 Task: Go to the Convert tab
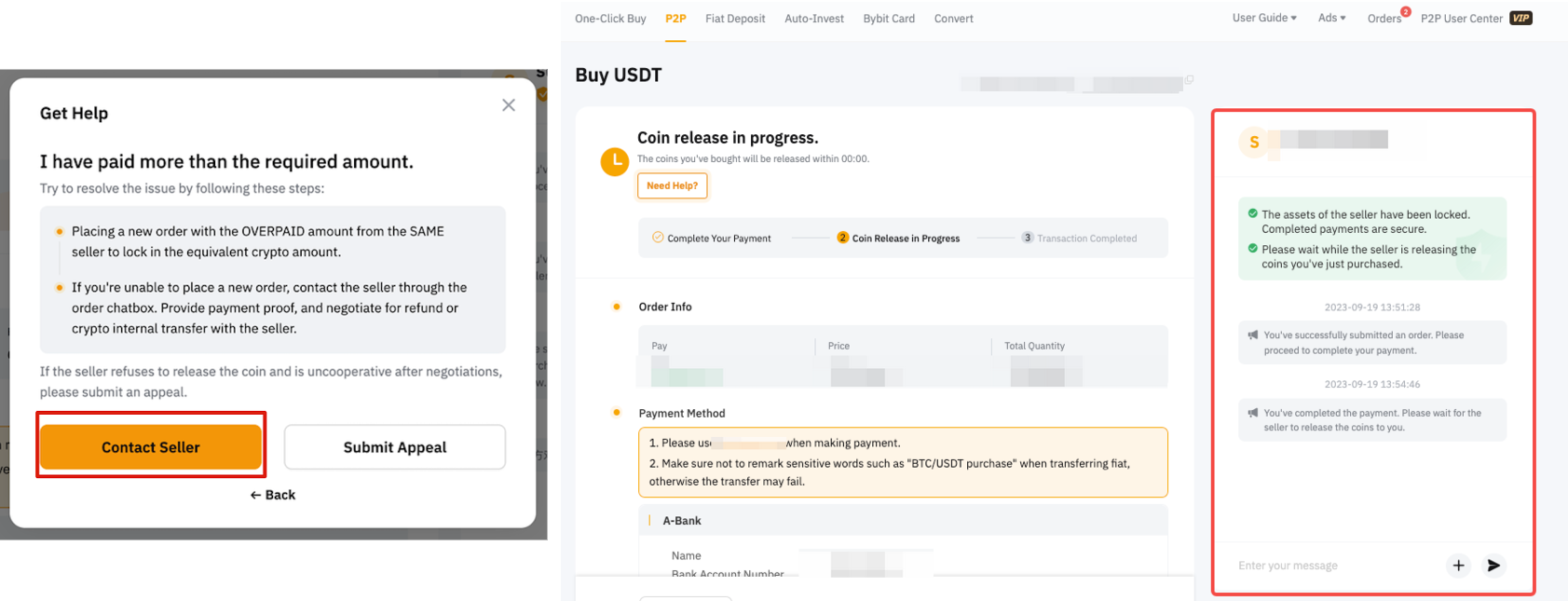(953, 19)
